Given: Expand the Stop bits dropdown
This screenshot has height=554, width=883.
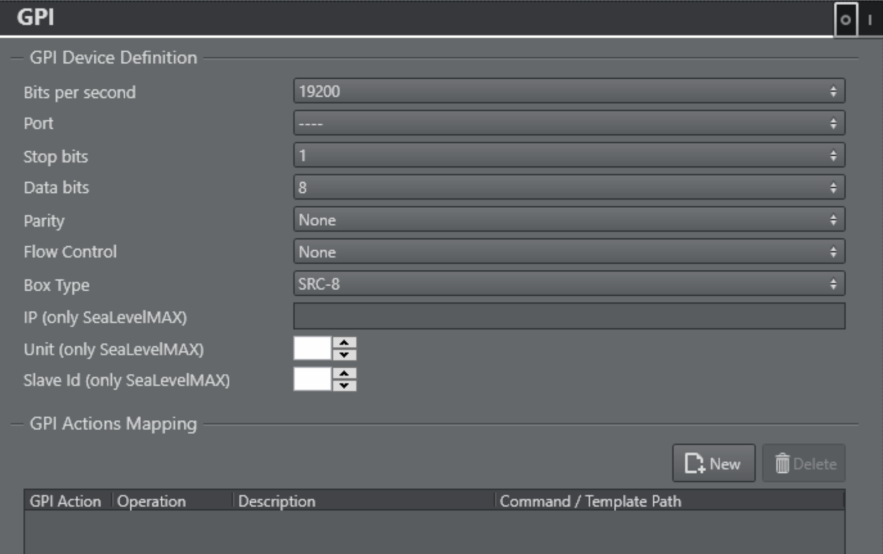Looking at the screenshot, I should coord(569,156).
